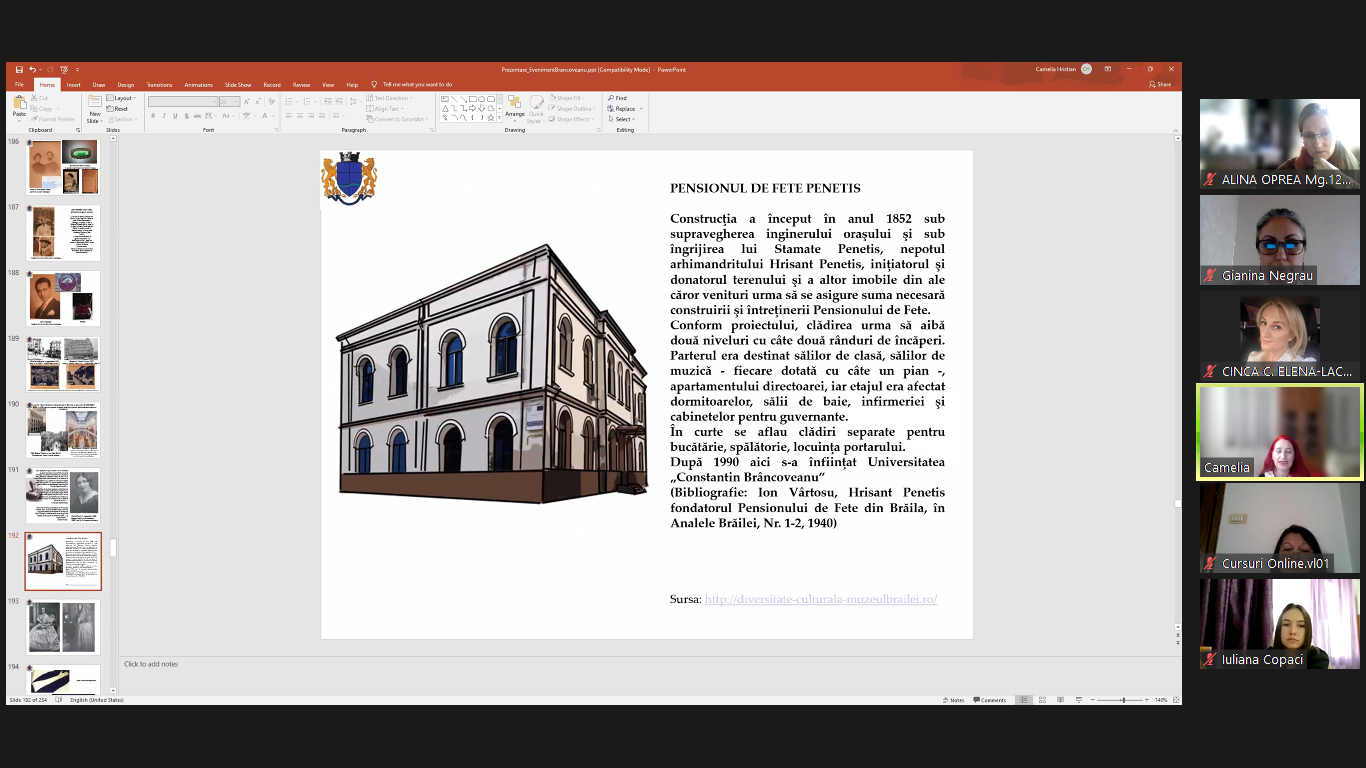Viewport: 1366px width, 768px height.
Task: Click the Undo arrow icon
Action: point(33,70)
